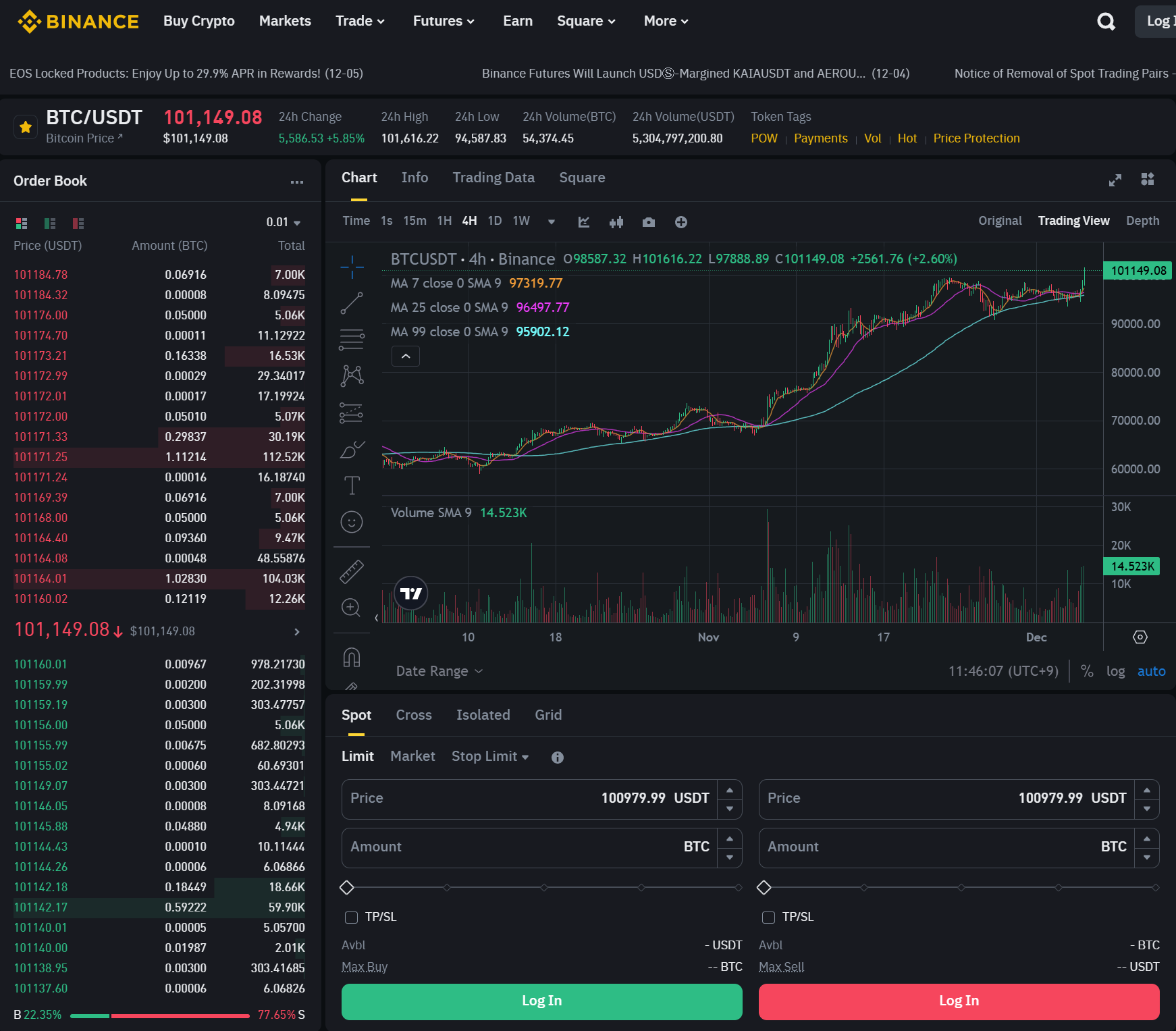Screen dimensions: 1176x1031
Task: Open the order book 0.01 precision dropdown
Action: tap(284, 222)
